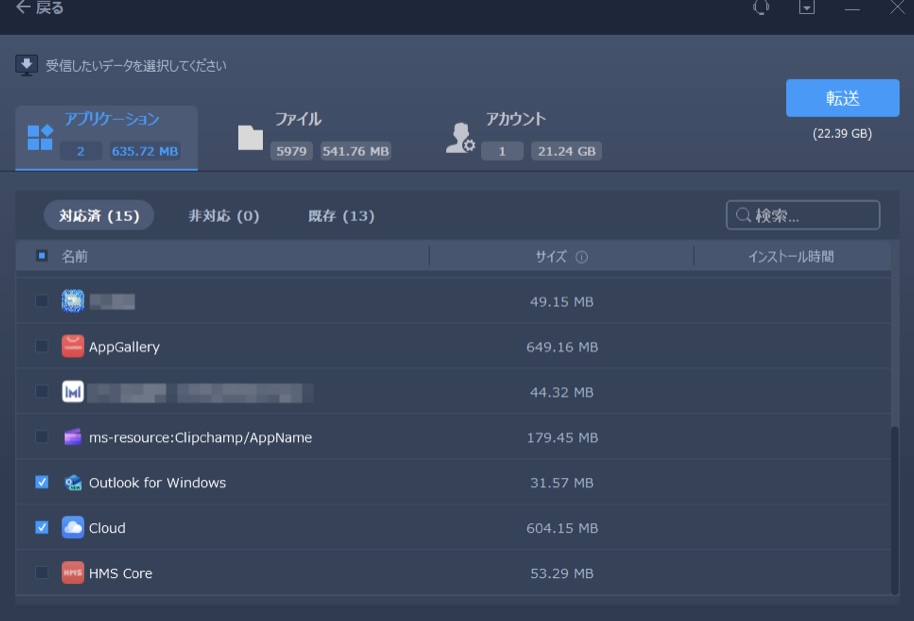This screenshot has width=914, height=621.
Task: Click the size column info icon
Action: pos(582,257)
